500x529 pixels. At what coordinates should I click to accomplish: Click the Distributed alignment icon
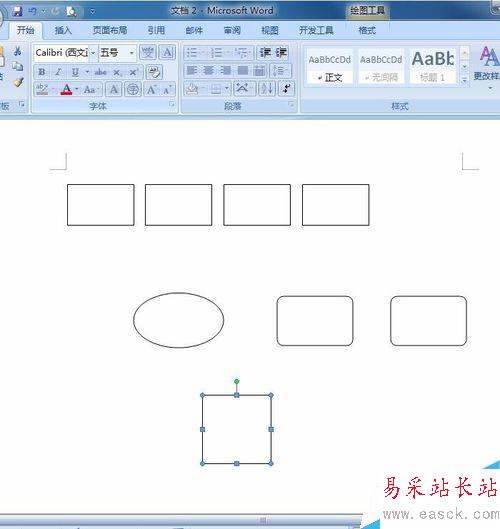pos(259,71)
